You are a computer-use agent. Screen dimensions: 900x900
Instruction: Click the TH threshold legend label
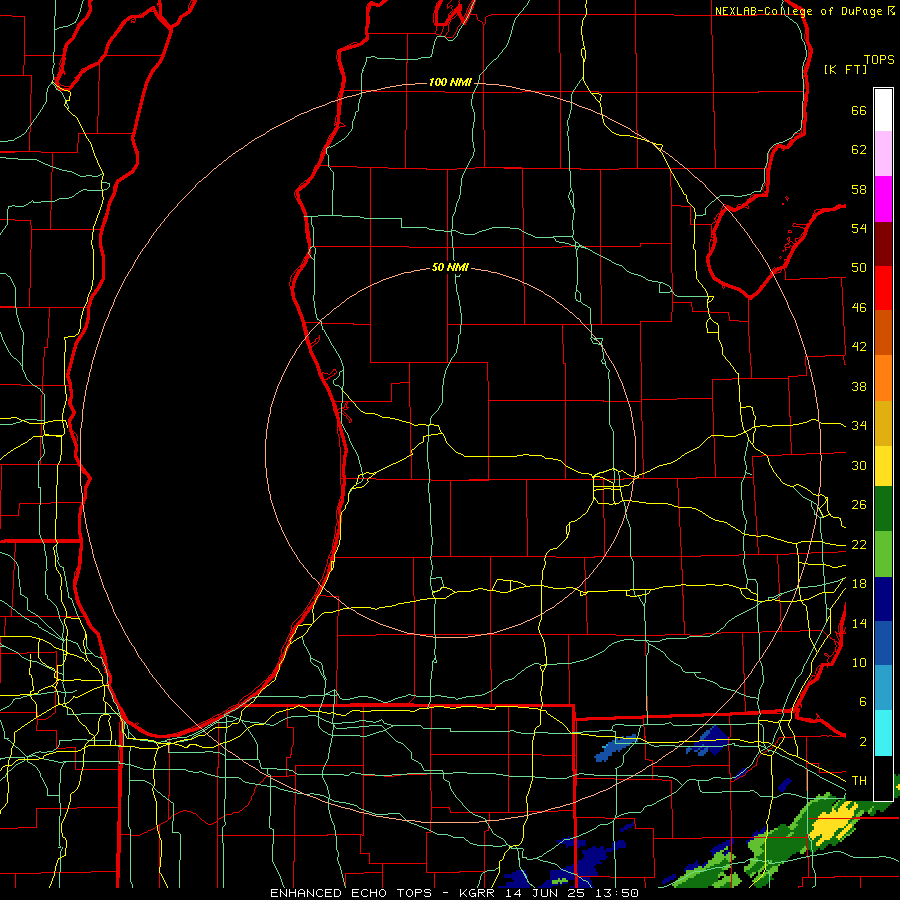click(x=859, y=781)
